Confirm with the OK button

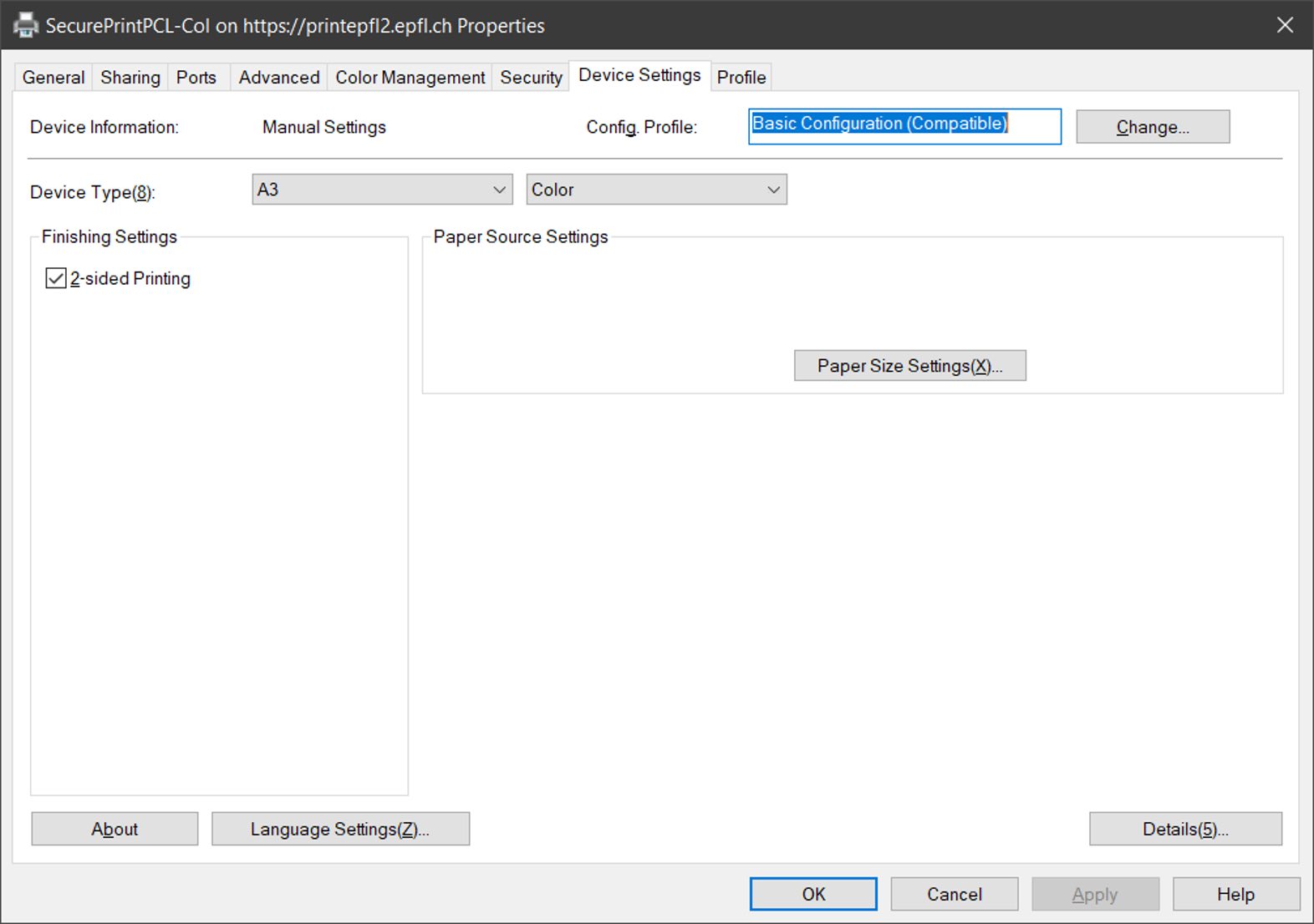tap(812, 894)
